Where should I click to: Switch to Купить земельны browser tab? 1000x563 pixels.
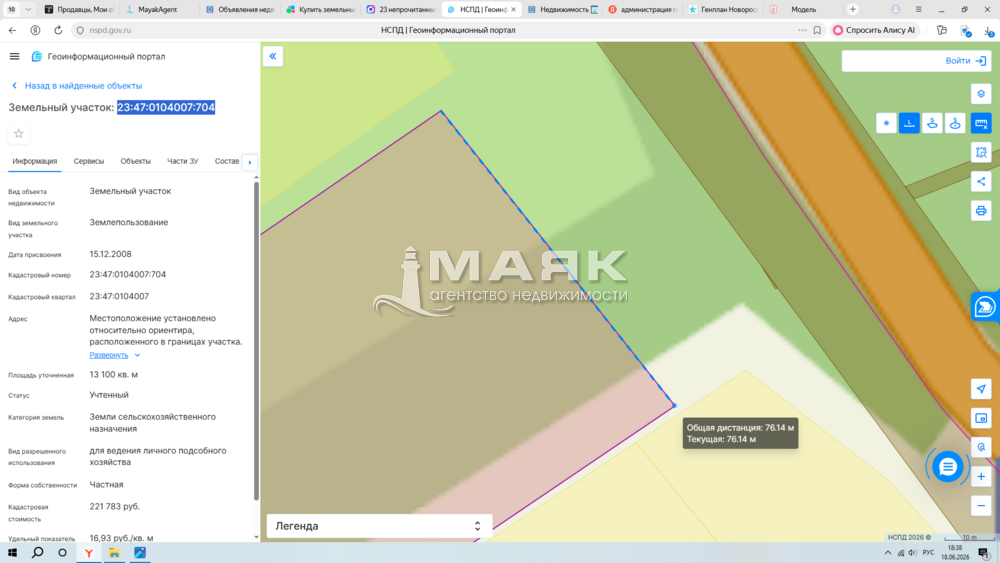click(x=321, y=10)
